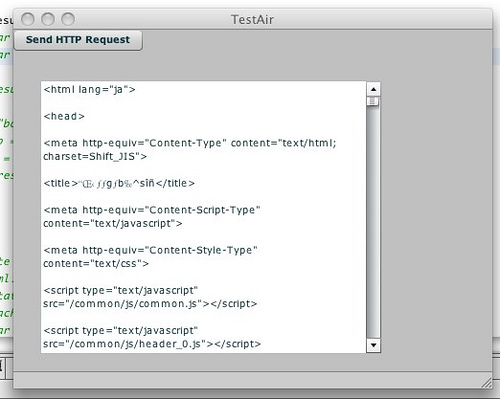Click on the <head> tag text

(64, 116)
